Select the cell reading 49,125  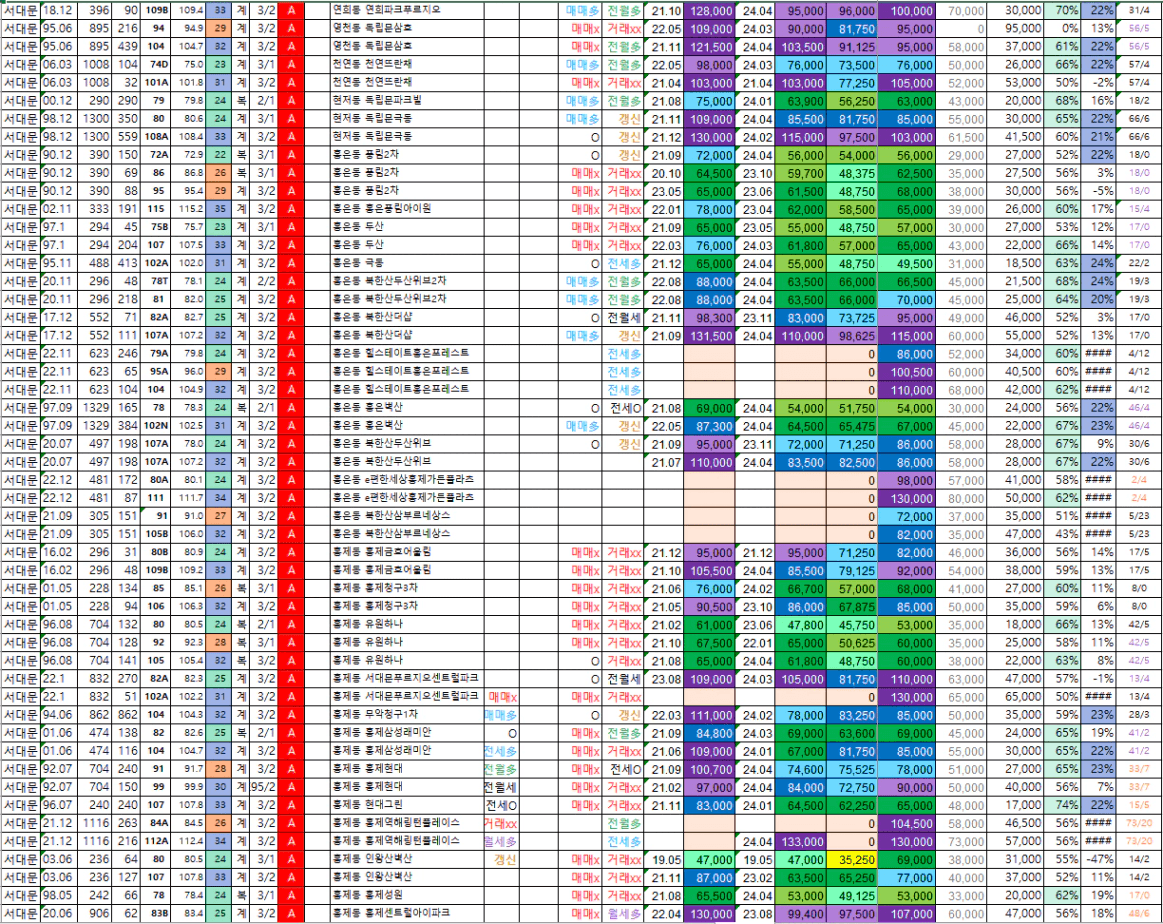click(851, 896)
